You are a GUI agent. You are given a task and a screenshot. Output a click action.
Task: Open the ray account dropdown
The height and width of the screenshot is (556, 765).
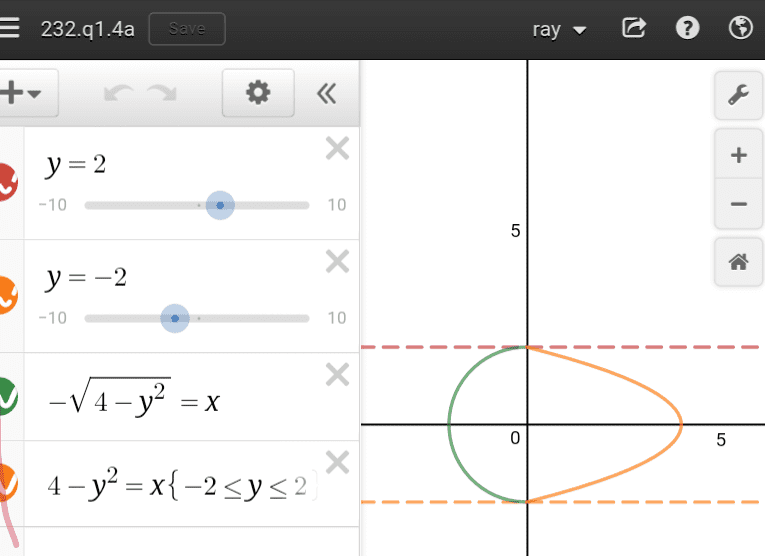559,29
